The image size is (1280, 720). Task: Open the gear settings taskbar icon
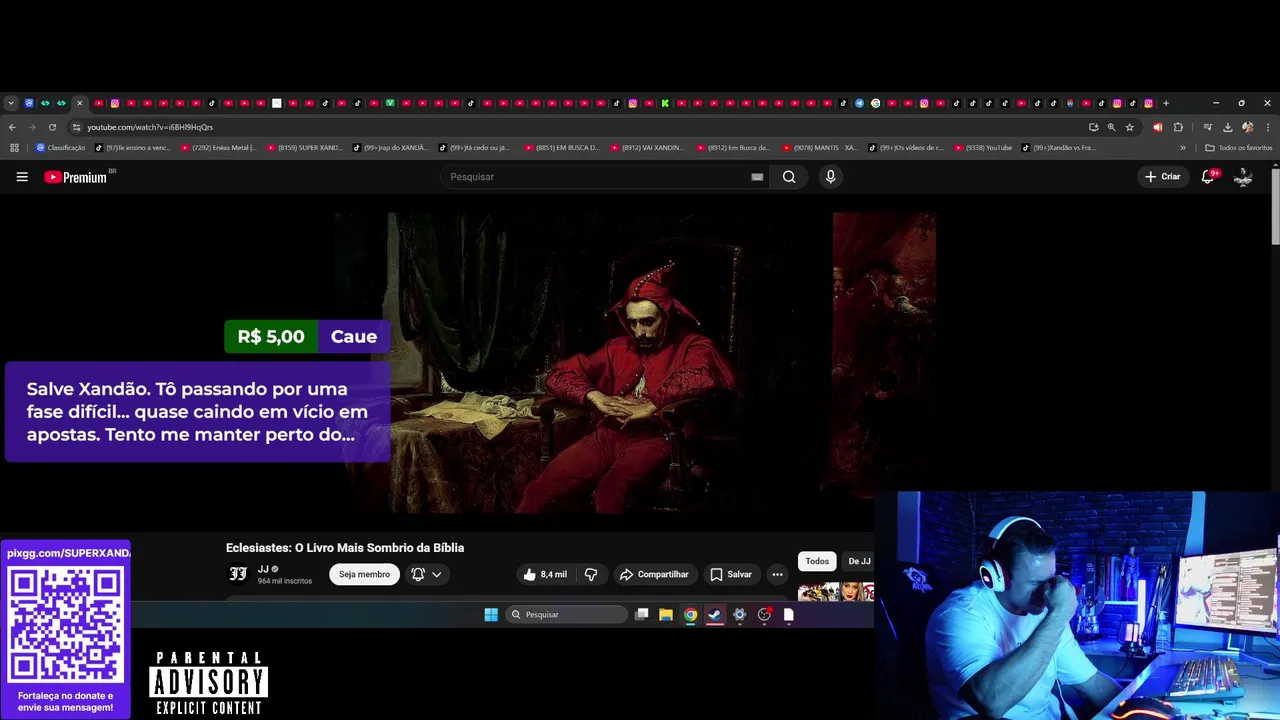[x=740, y=614]
